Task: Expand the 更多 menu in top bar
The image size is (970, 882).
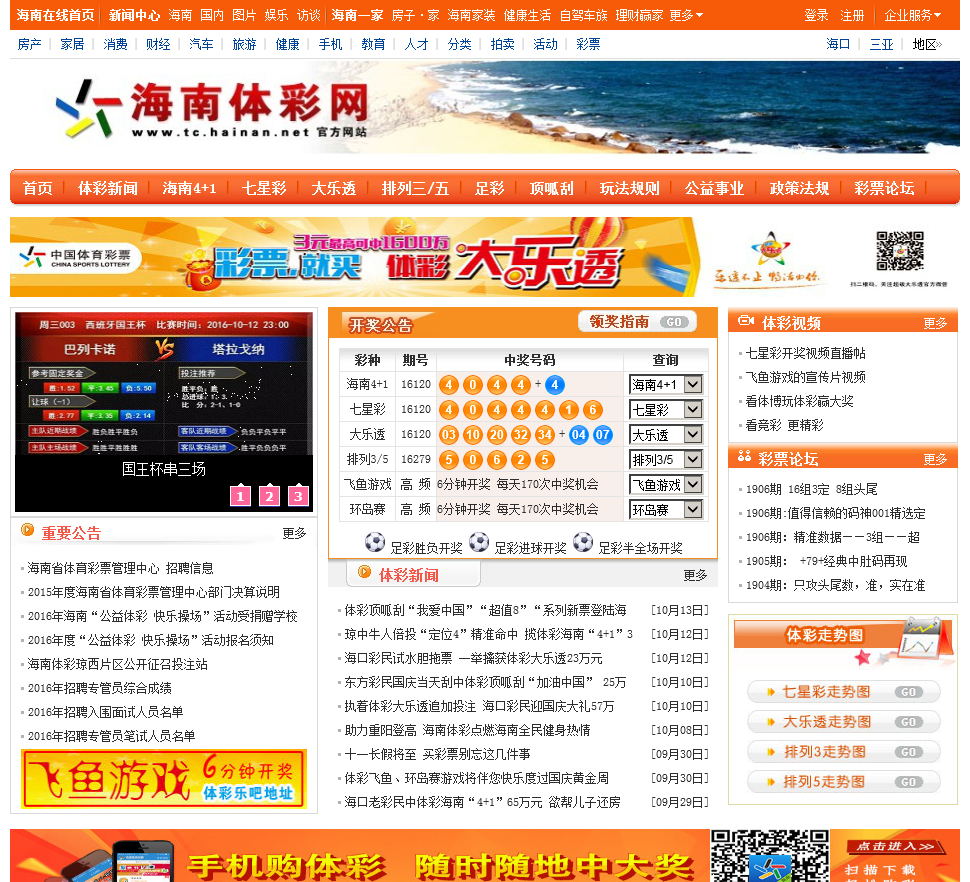Action: pyautogui.click(x=686, y=15)
